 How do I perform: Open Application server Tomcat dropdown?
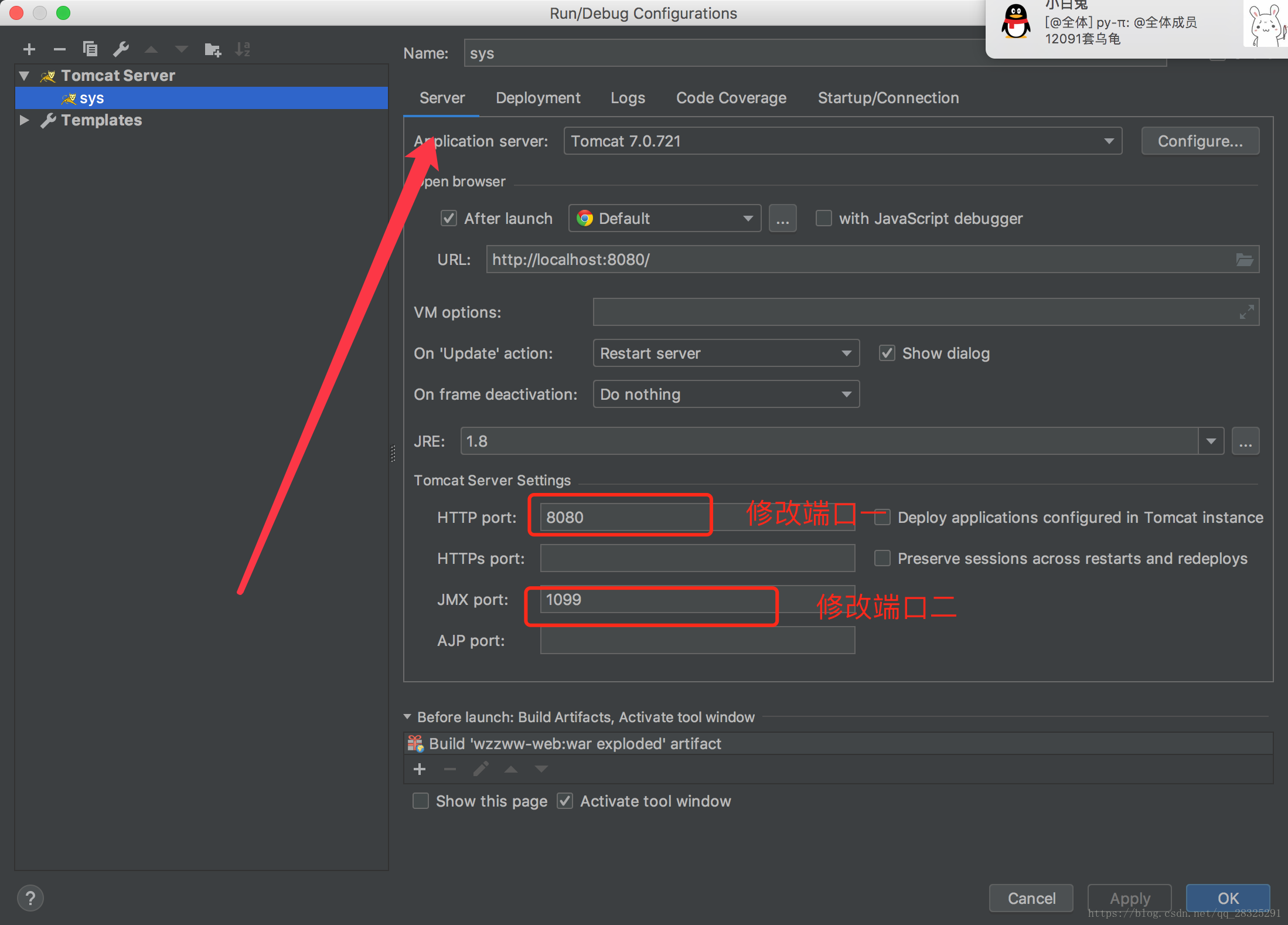(843, 141)
